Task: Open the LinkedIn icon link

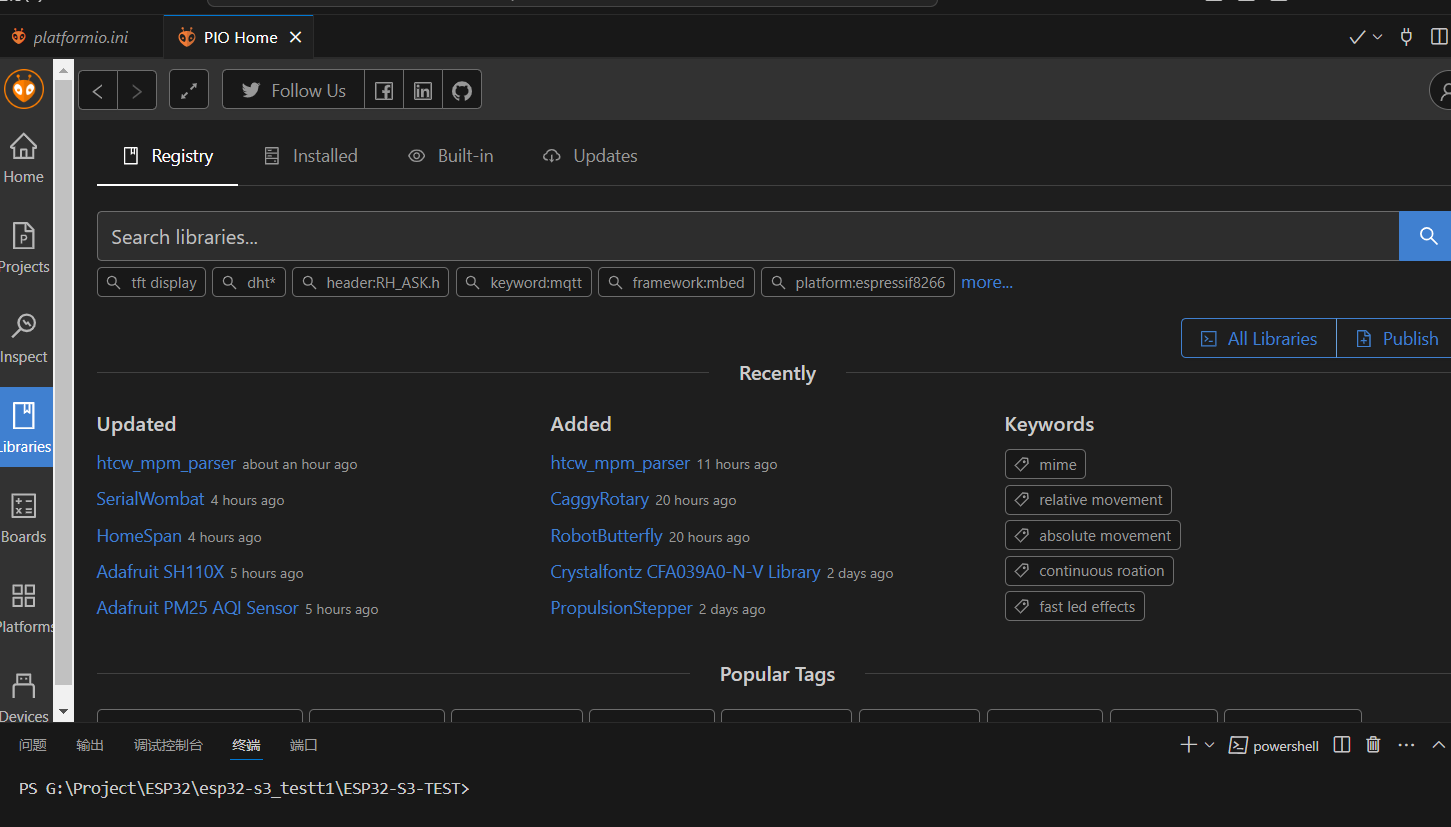Action: coord(423,90)
